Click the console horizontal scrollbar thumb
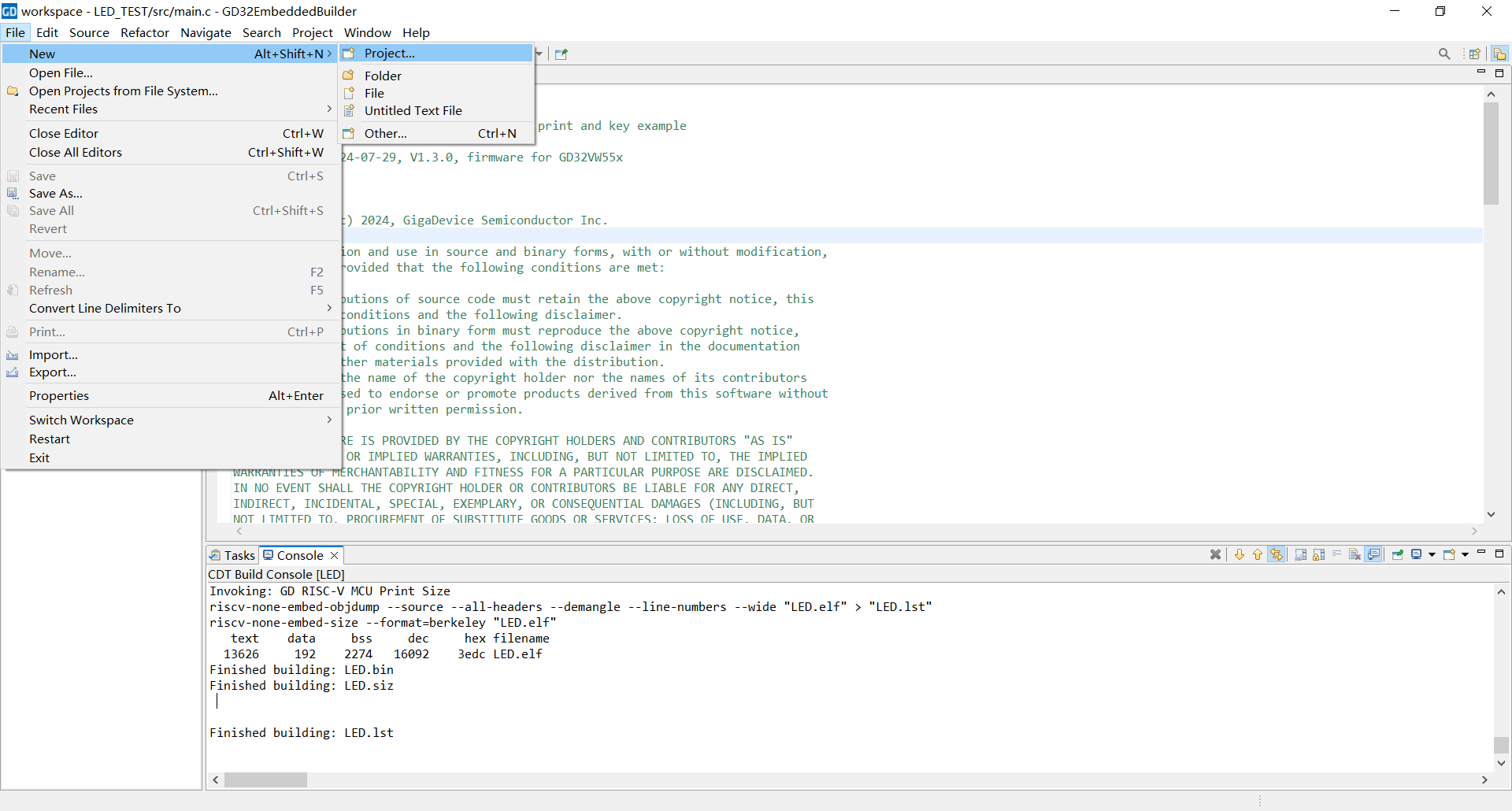This screenshot has width=1512, height=811. (265, 780)
